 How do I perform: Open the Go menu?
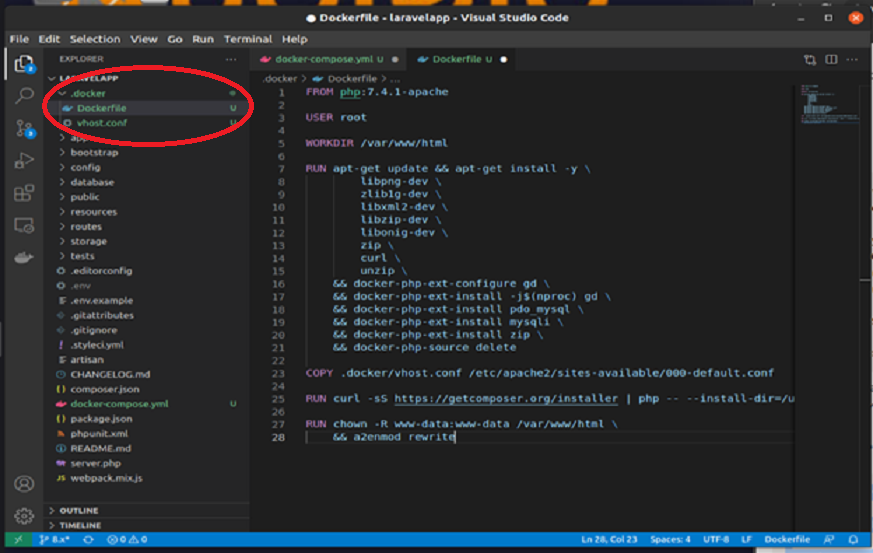[175, 39]
